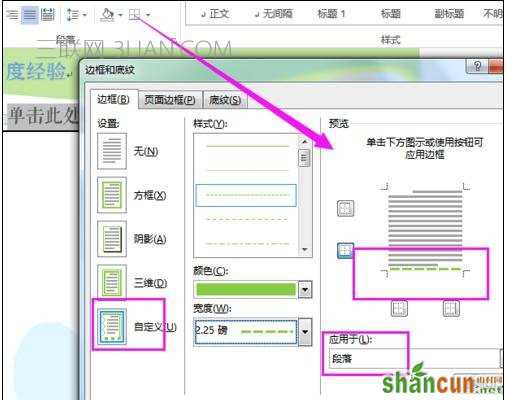Pick the 三维(D) 3D border setting

112,282
